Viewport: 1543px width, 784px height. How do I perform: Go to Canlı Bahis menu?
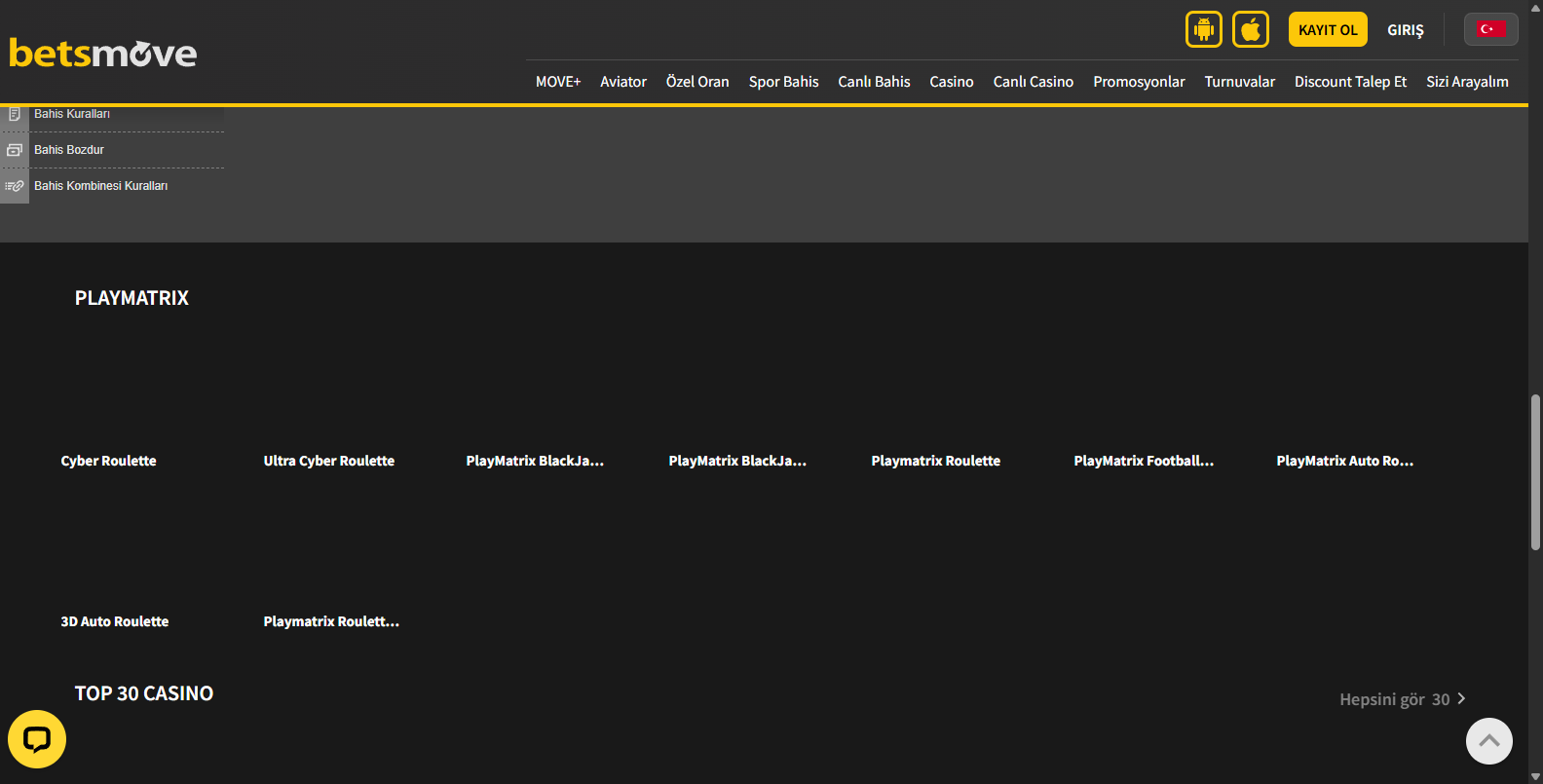tap(874, 82)
